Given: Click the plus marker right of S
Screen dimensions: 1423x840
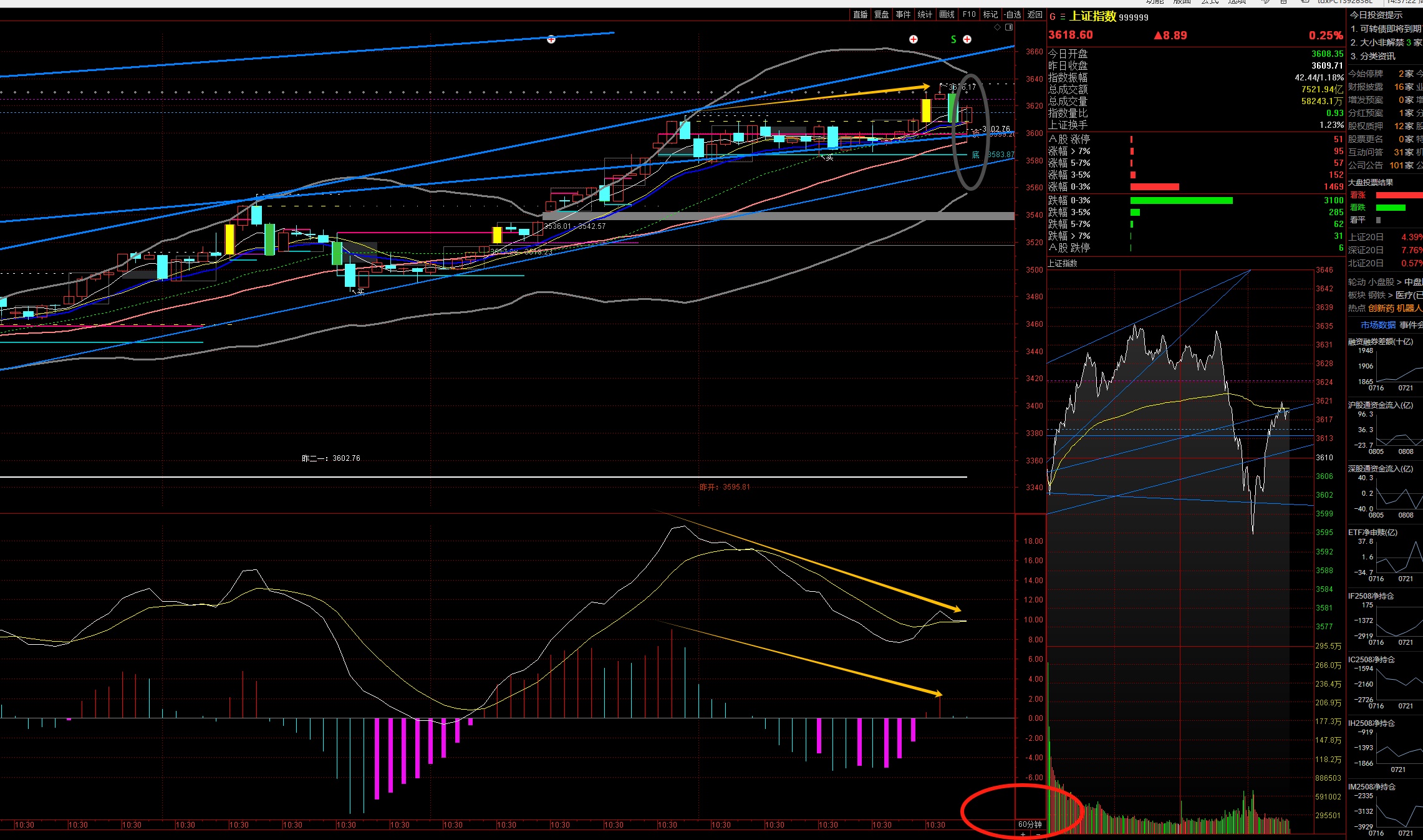Looking at the screenshot, I should [967, 39].
